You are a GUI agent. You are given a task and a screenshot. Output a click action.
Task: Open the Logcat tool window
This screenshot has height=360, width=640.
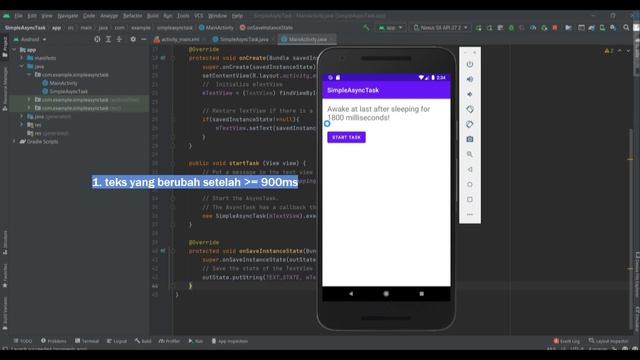point(117,341)
